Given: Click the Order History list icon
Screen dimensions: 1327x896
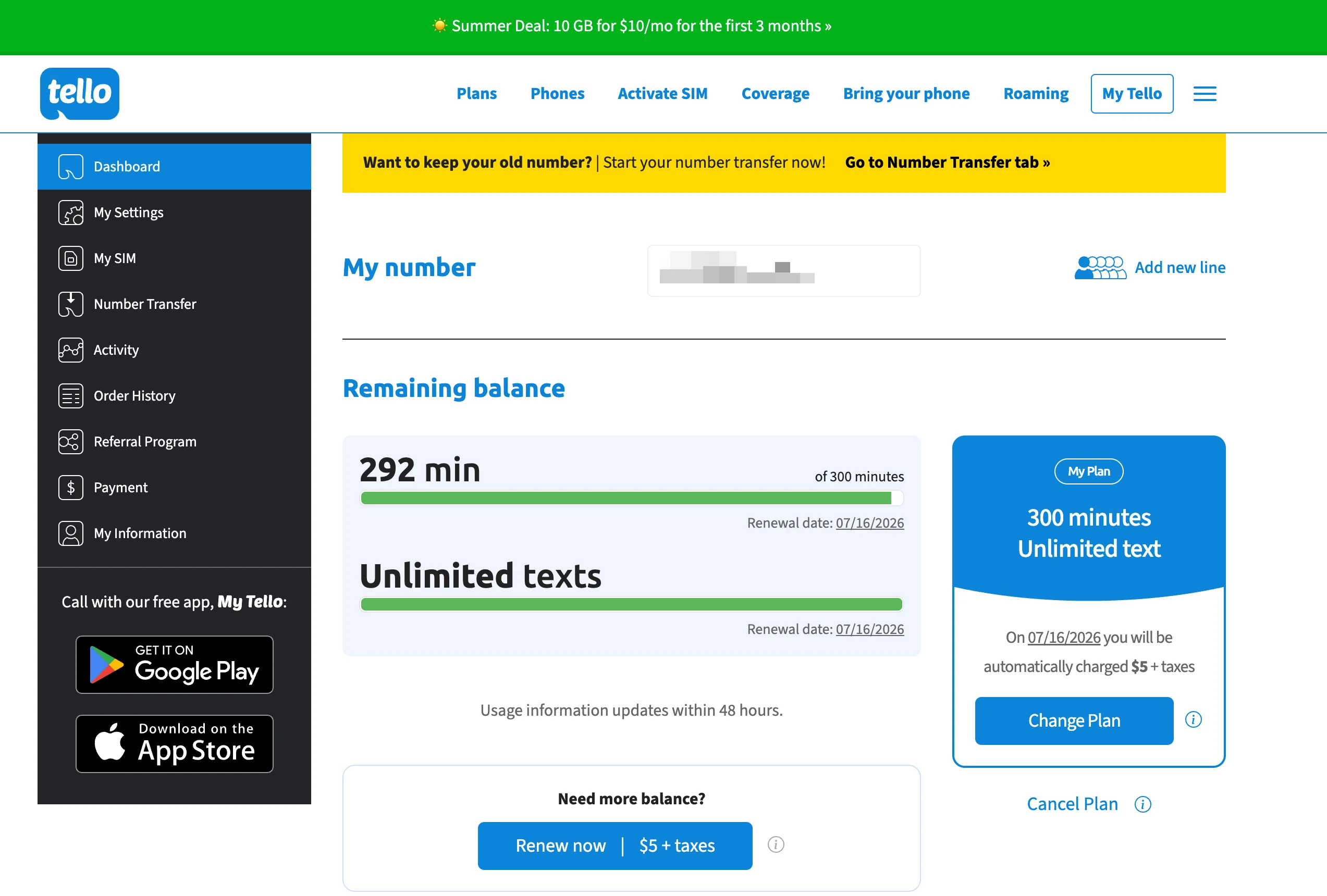Looking at the screenshot, I should tap(71, 395).
